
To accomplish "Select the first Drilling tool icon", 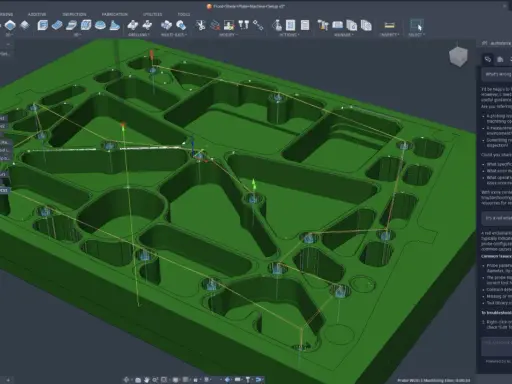I will pos(133,25).
